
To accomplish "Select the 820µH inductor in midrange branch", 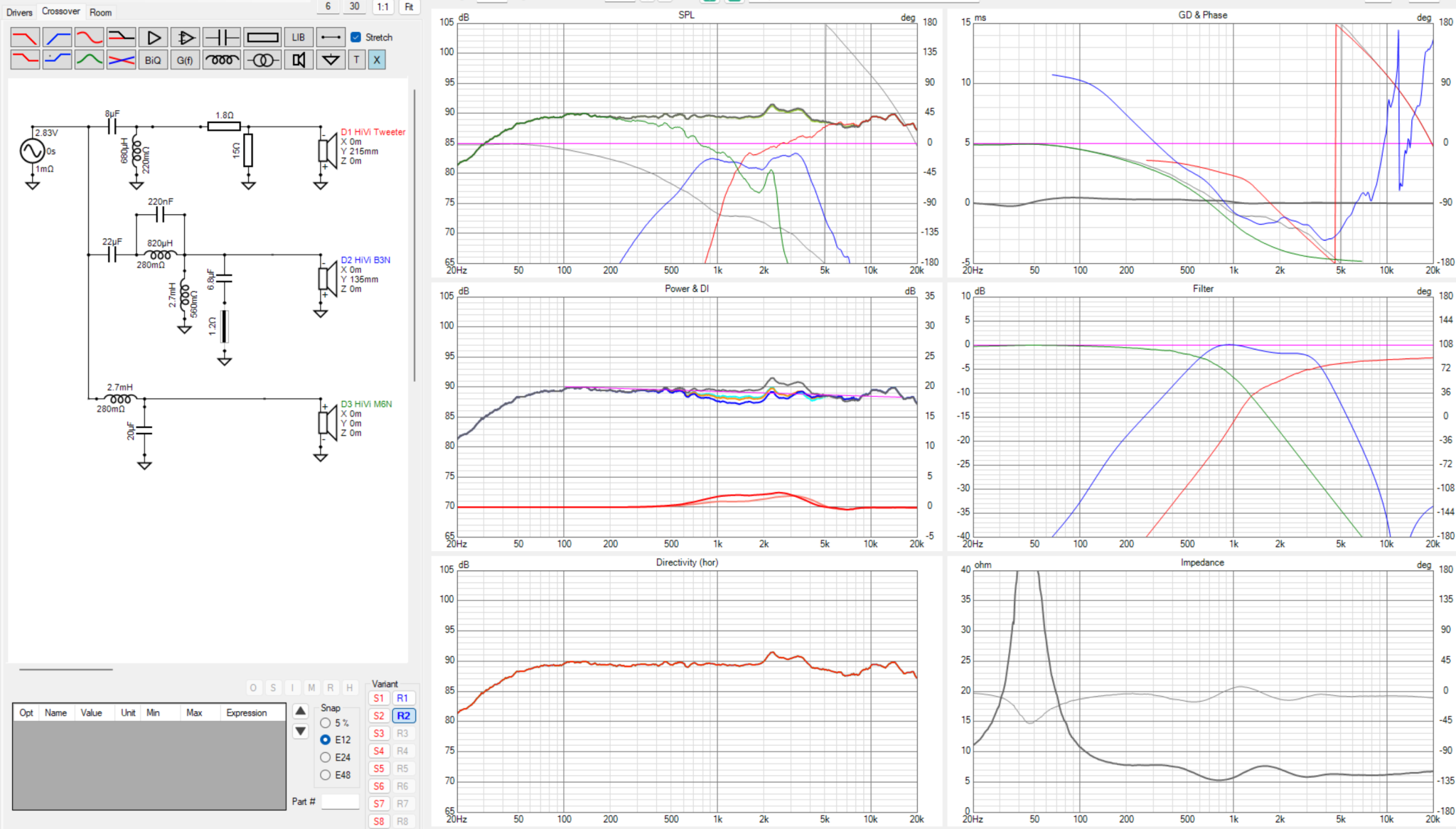I will [x=160, y=254].
